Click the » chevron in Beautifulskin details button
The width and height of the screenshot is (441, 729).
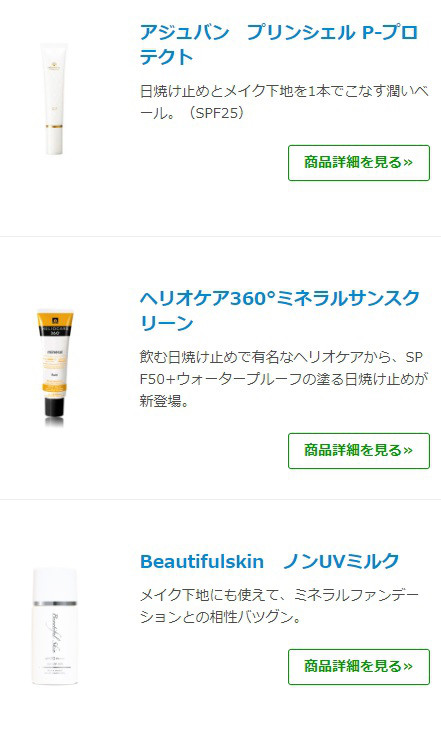click(408, 666)
